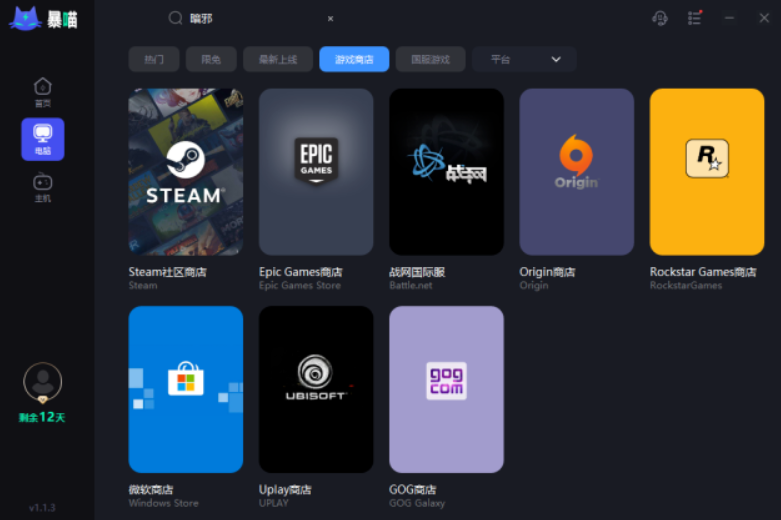Select the Microsoft Windows Store tile
781x520 pixels.
tap(186, 389)
